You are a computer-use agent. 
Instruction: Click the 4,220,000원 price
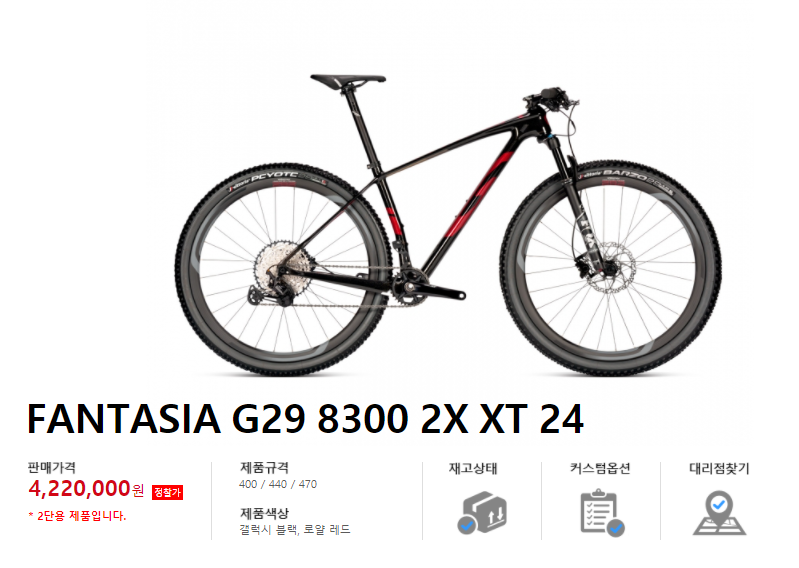pyautogui.click(x=87, y=489)
